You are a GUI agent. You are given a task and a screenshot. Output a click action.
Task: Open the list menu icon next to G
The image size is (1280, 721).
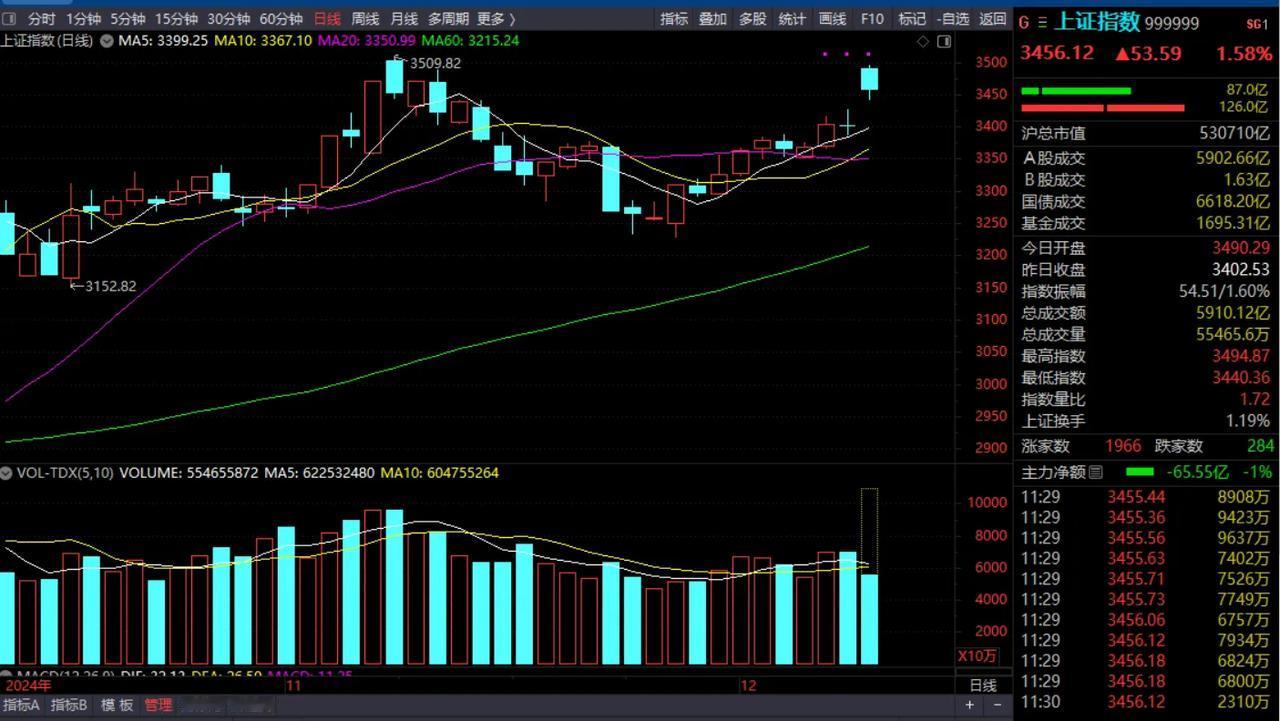click(x=1042, y=22)
